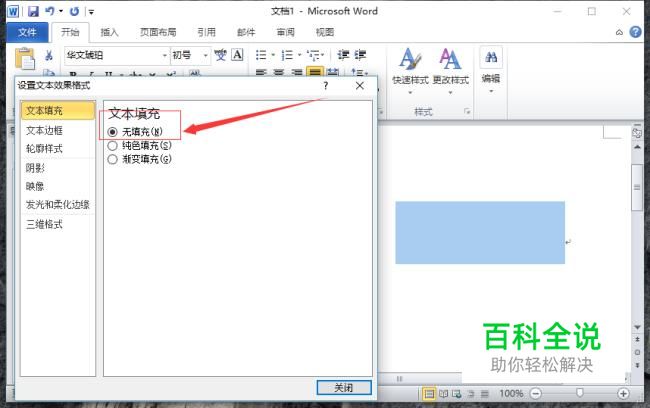Viewport: 650px width, 408px height.
Task: Click the blue Word Help icon
Action: click(x=635, y=32)
